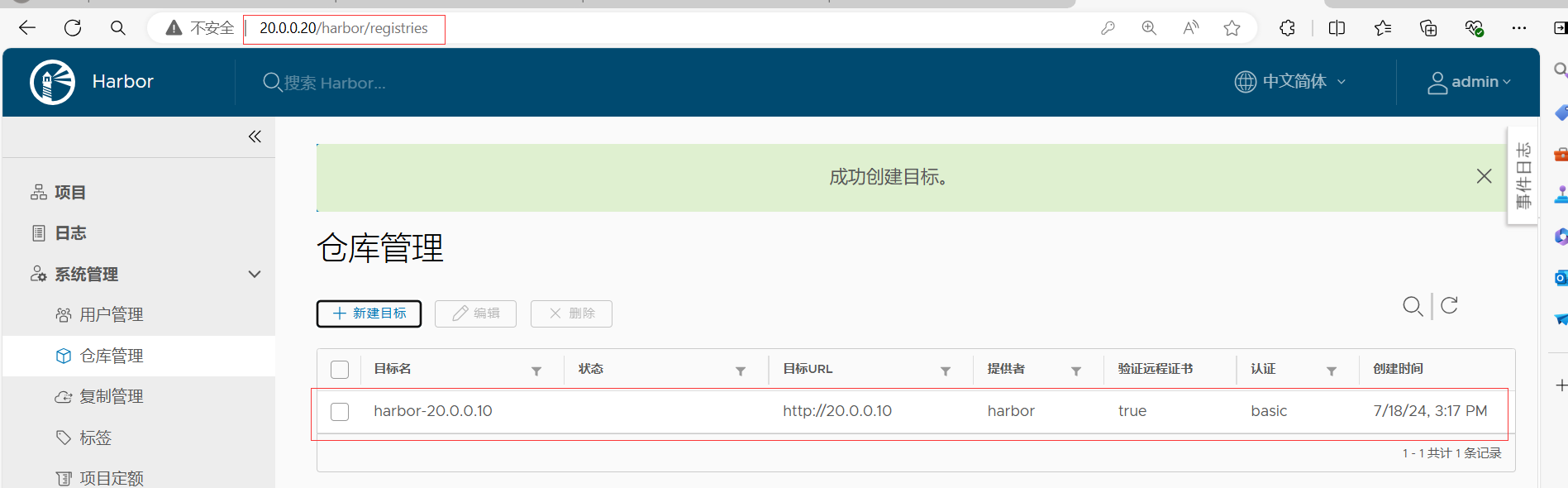Screen dimensions: 1568x488
Task: Select all registries with header checkbox
Action: pos(340,370)
